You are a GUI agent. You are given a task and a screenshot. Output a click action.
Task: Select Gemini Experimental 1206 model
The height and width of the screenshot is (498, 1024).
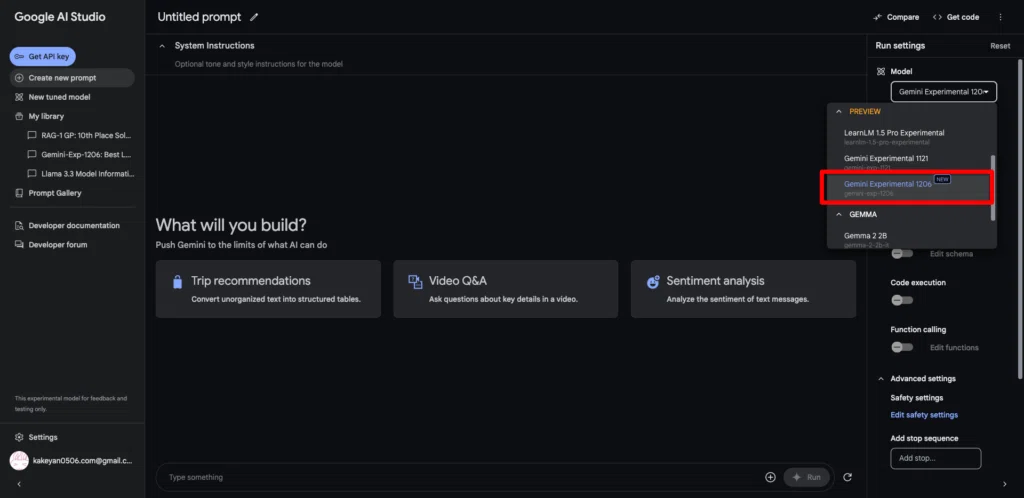(x=908, y=187)
